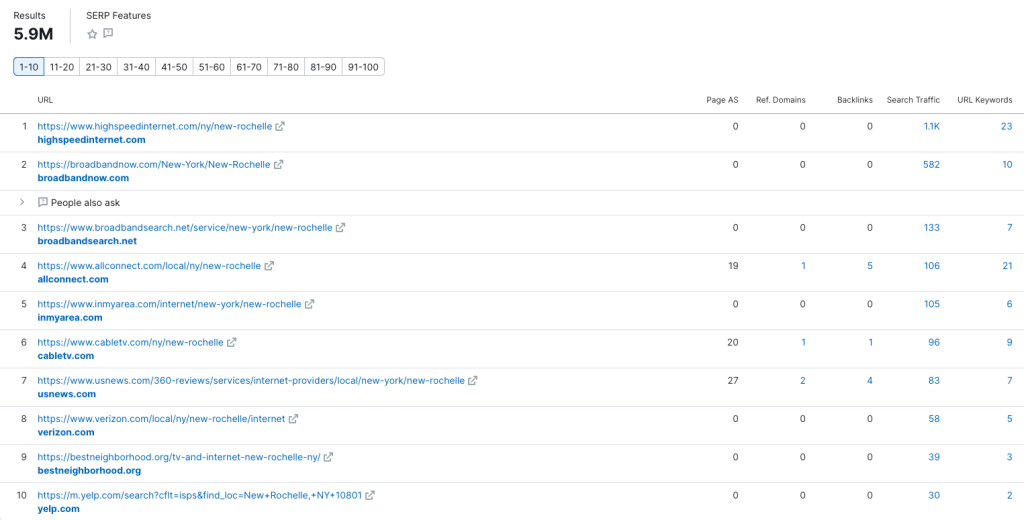The image size is (1024, 520).
Task: Click the bold broadbandsearch.net domain link
Action: coord(88,241)
